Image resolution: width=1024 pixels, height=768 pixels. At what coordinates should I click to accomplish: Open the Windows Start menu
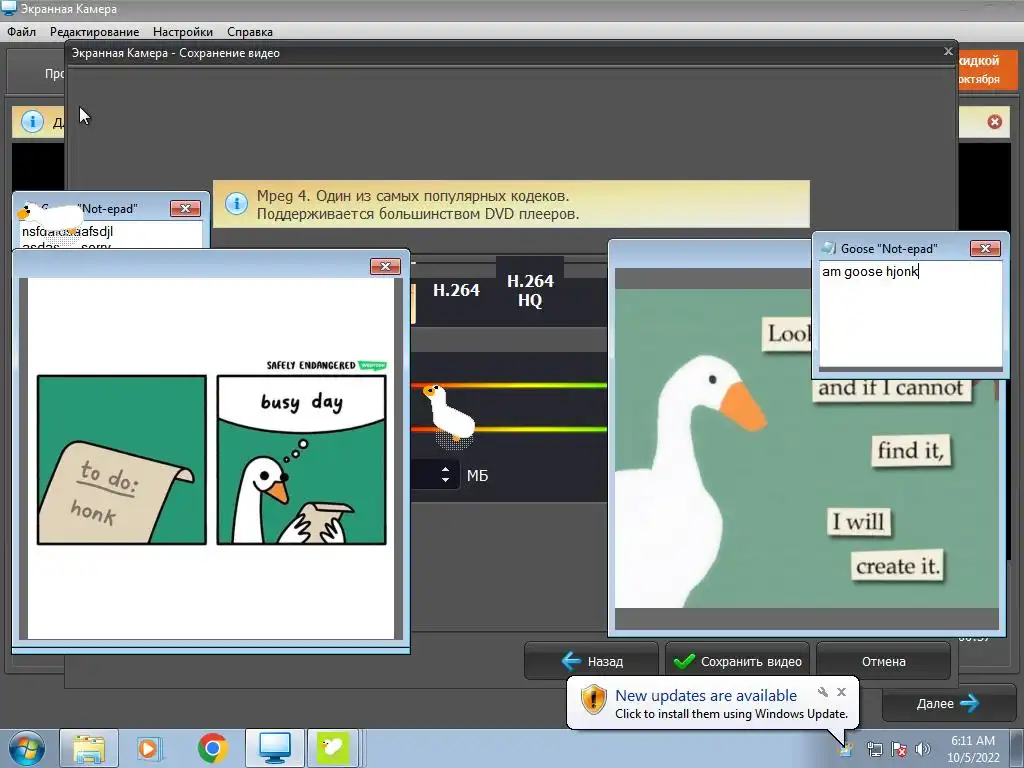[x=26, y=748]
